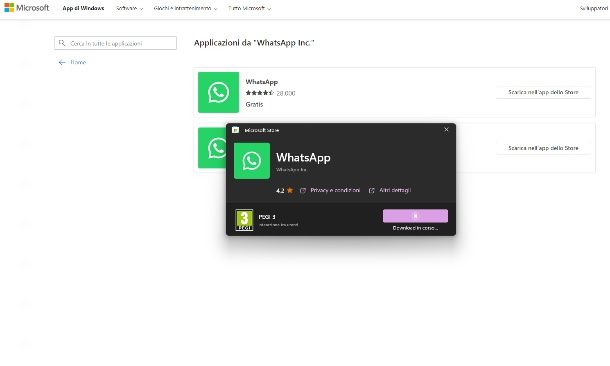Click the icon beside Privacy e condizioni

point(303,191)
